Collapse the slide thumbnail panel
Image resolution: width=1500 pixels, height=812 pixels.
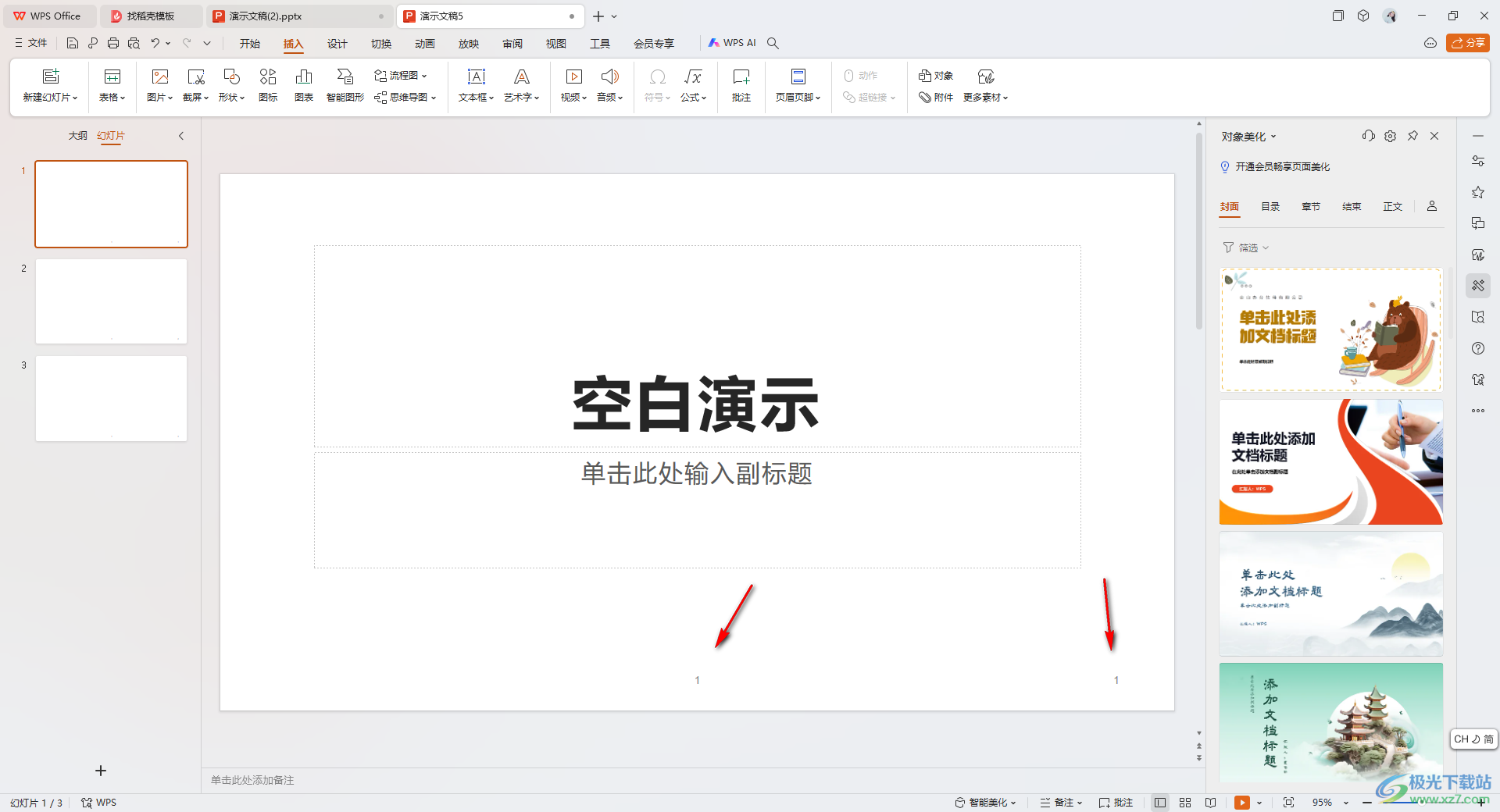click(181, 136)
